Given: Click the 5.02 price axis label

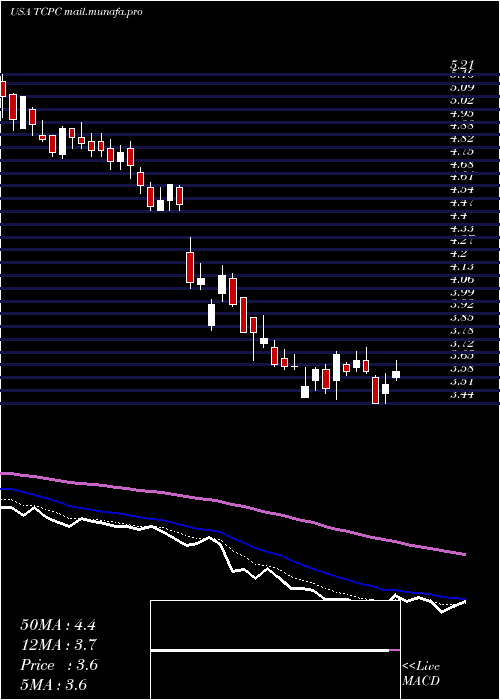Looking at the screenshot, I should 462,100.
